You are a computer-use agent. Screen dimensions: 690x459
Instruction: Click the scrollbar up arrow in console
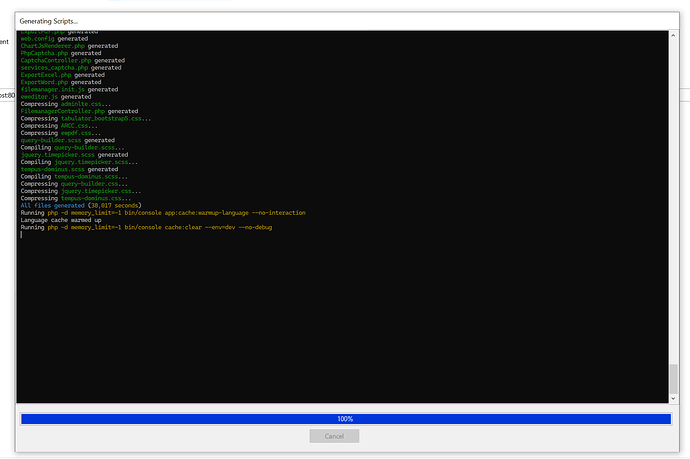[675, 35]
